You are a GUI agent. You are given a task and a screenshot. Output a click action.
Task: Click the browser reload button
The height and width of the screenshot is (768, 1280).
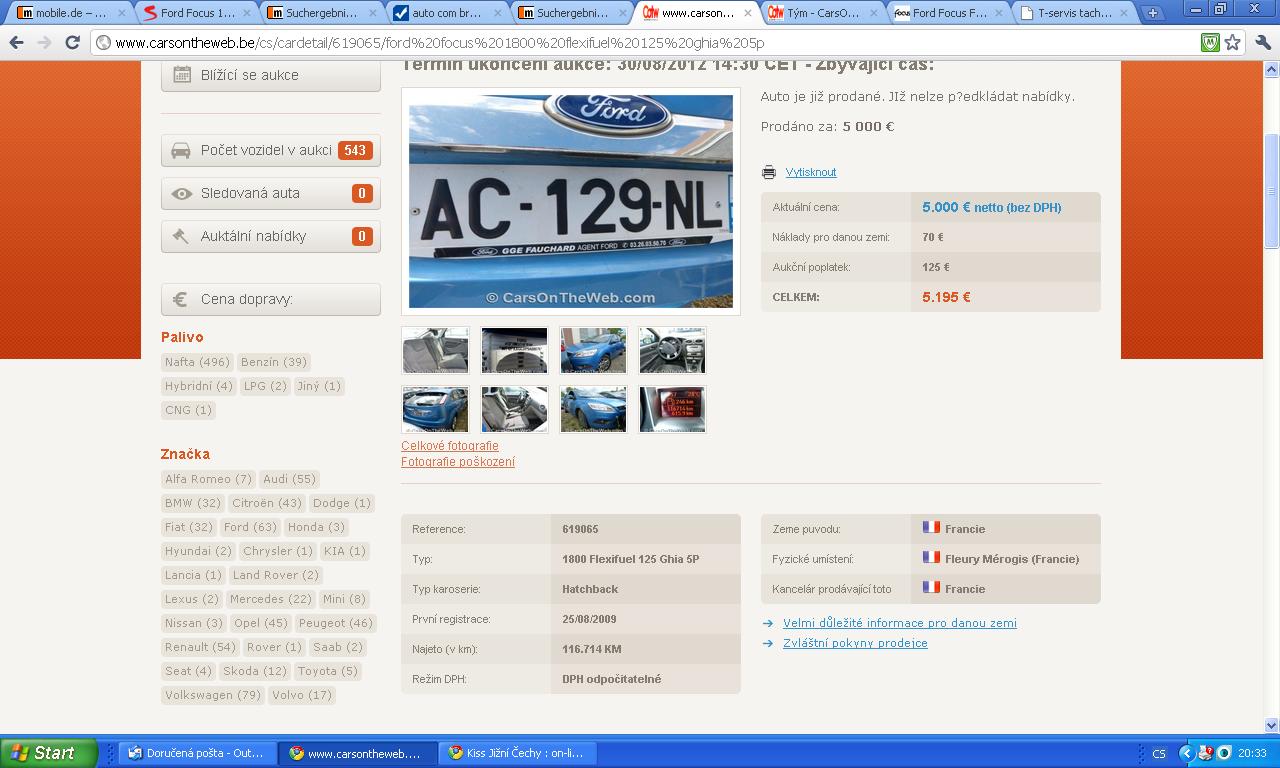(x=72, y=43)
